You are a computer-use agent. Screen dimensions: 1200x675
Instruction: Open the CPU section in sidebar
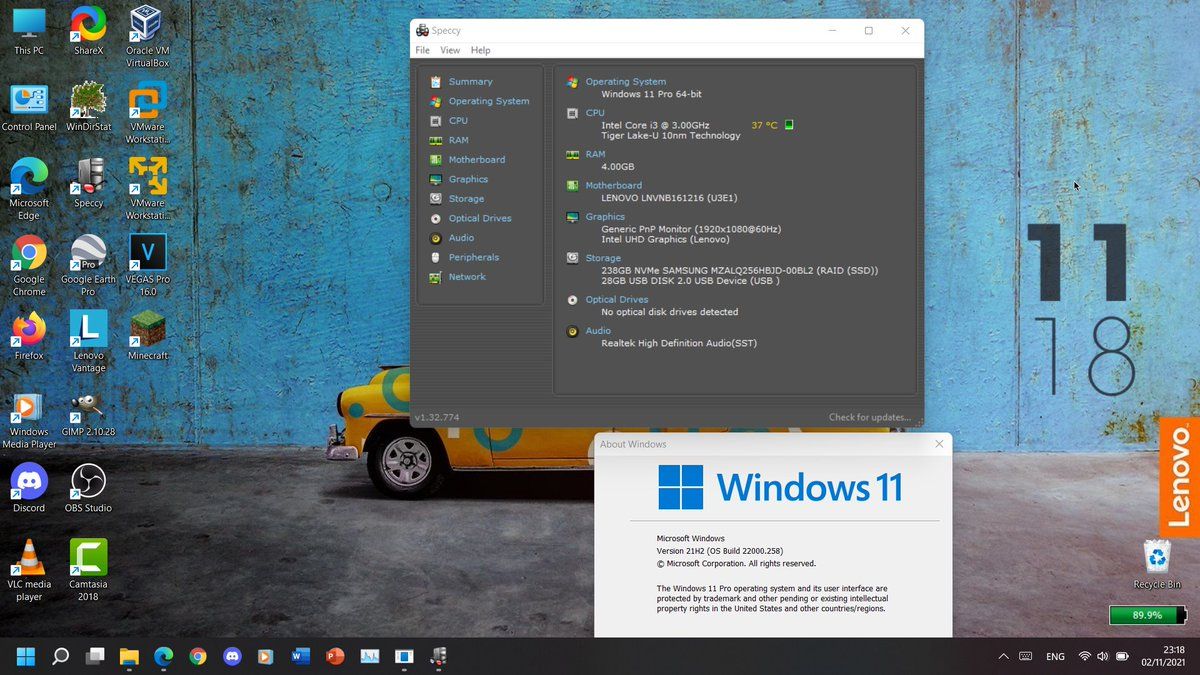458,121
